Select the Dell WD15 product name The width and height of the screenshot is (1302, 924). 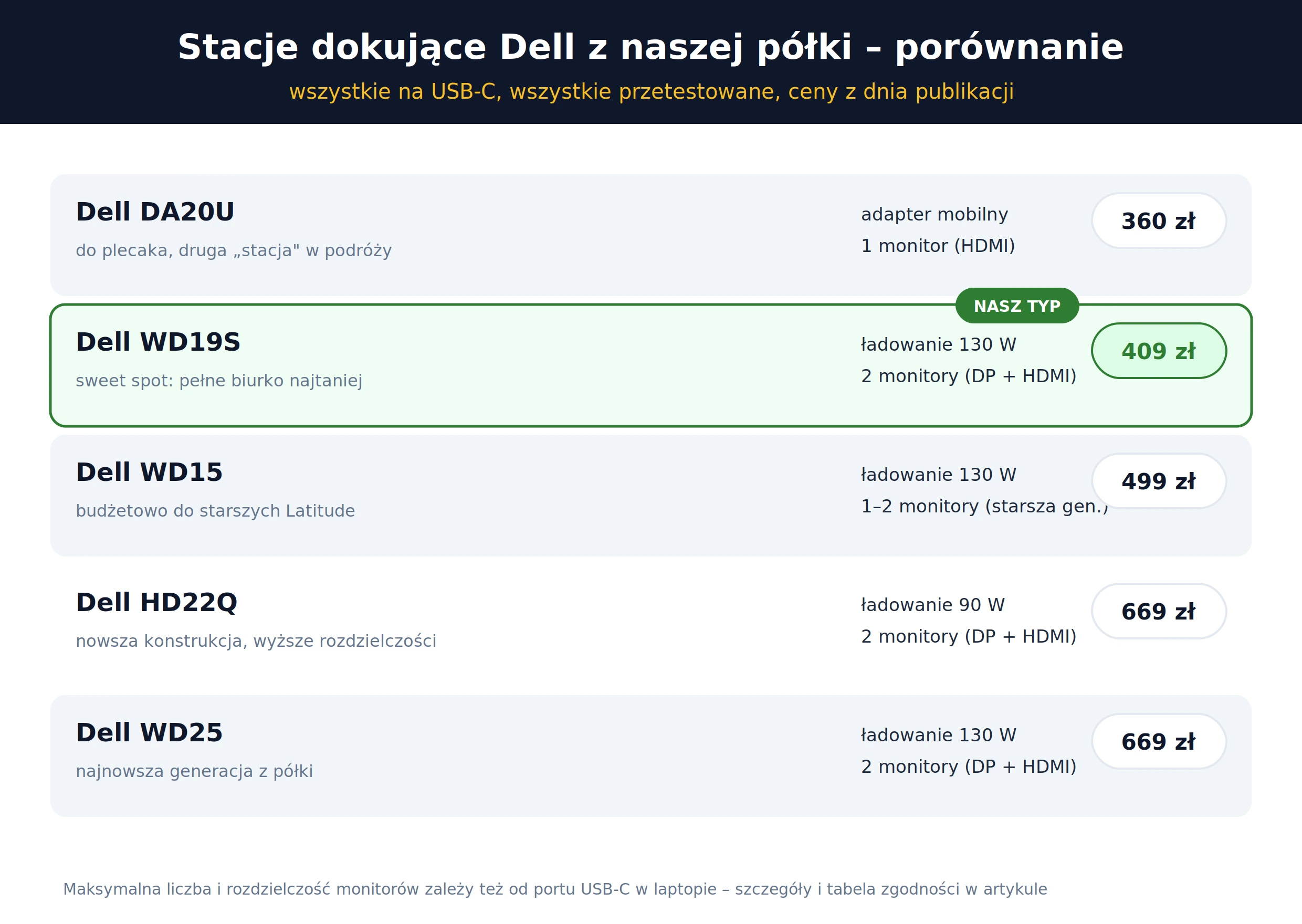click(x=149, y=472)
